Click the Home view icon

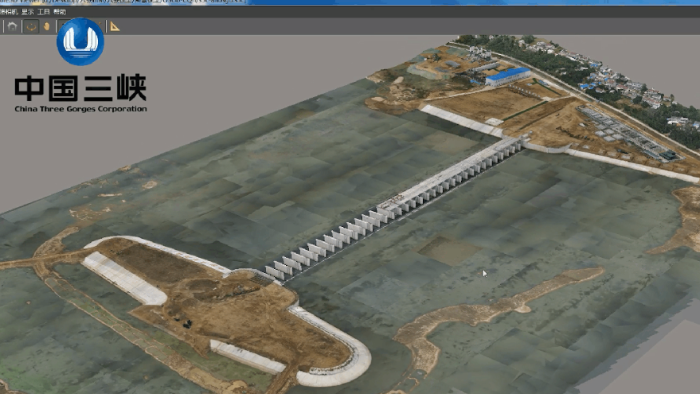[12, 27]
